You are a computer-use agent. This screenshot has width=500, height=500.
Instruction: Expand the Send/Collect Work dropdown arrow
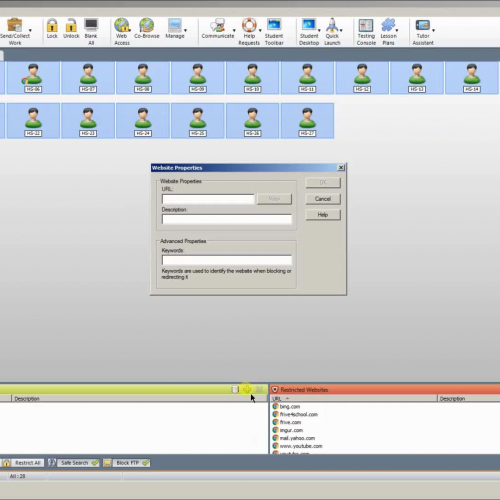[30, 30]
